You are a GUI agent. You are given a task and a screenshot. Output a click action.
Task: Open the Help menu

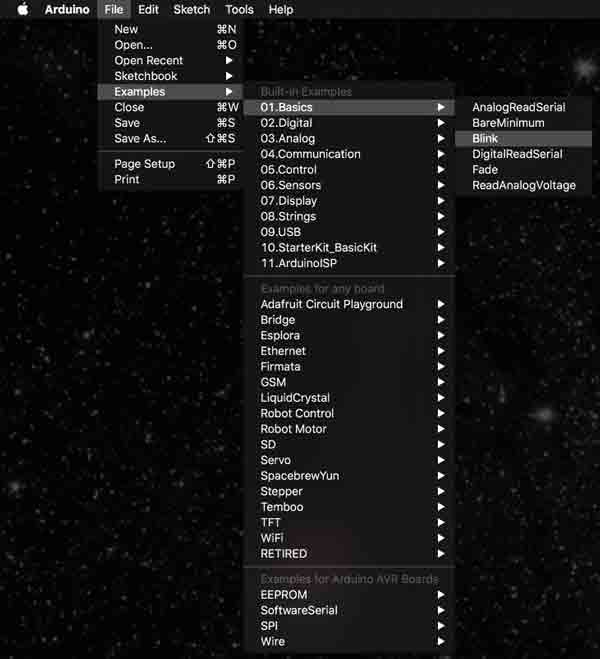(281, 9)
